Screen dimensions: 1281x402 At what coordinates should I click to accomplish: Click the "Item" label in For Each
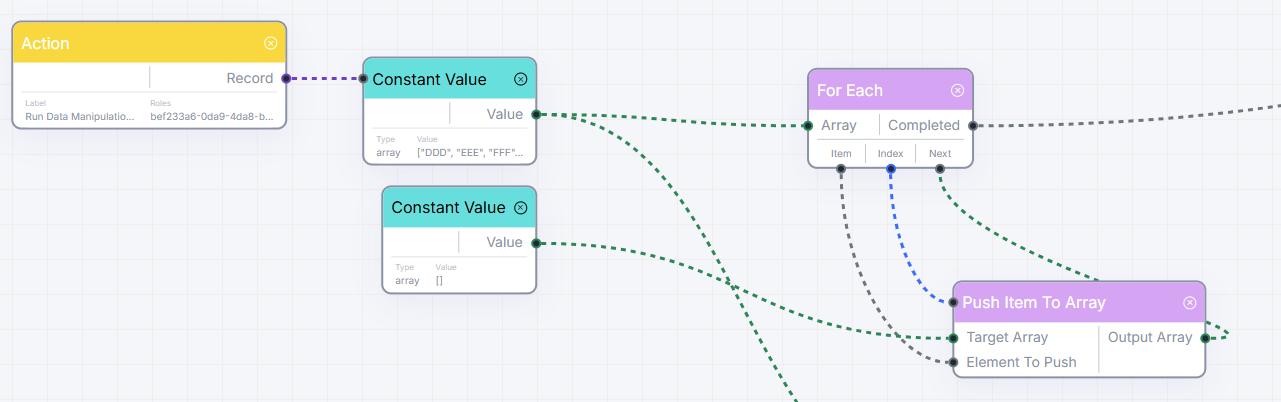coord(841,154)
